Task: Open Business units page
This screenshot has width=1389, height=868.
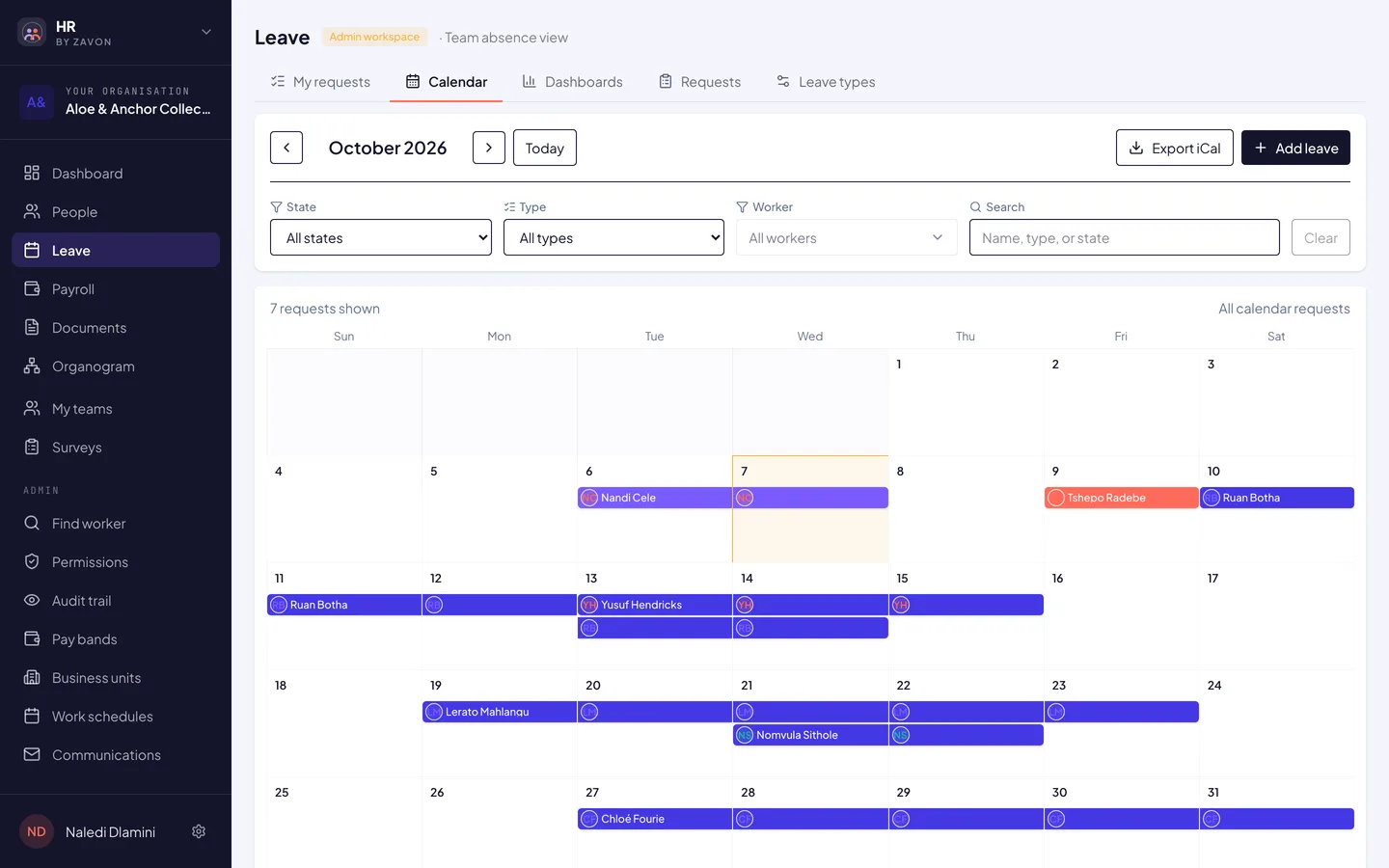Action: coord(116,678)
